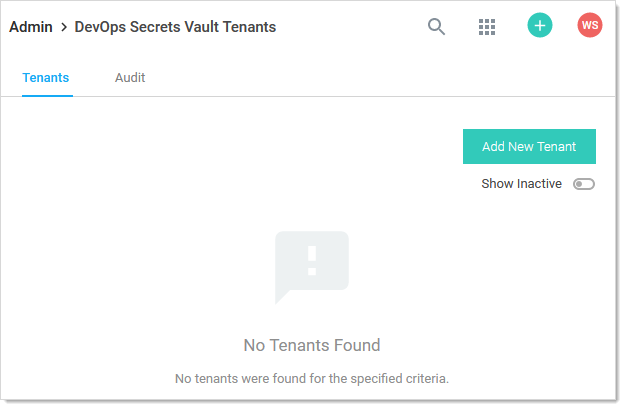Viewport: 624px width, 408px height.
Task: Open the apps grid launcher icon
Action: (487, 27)
